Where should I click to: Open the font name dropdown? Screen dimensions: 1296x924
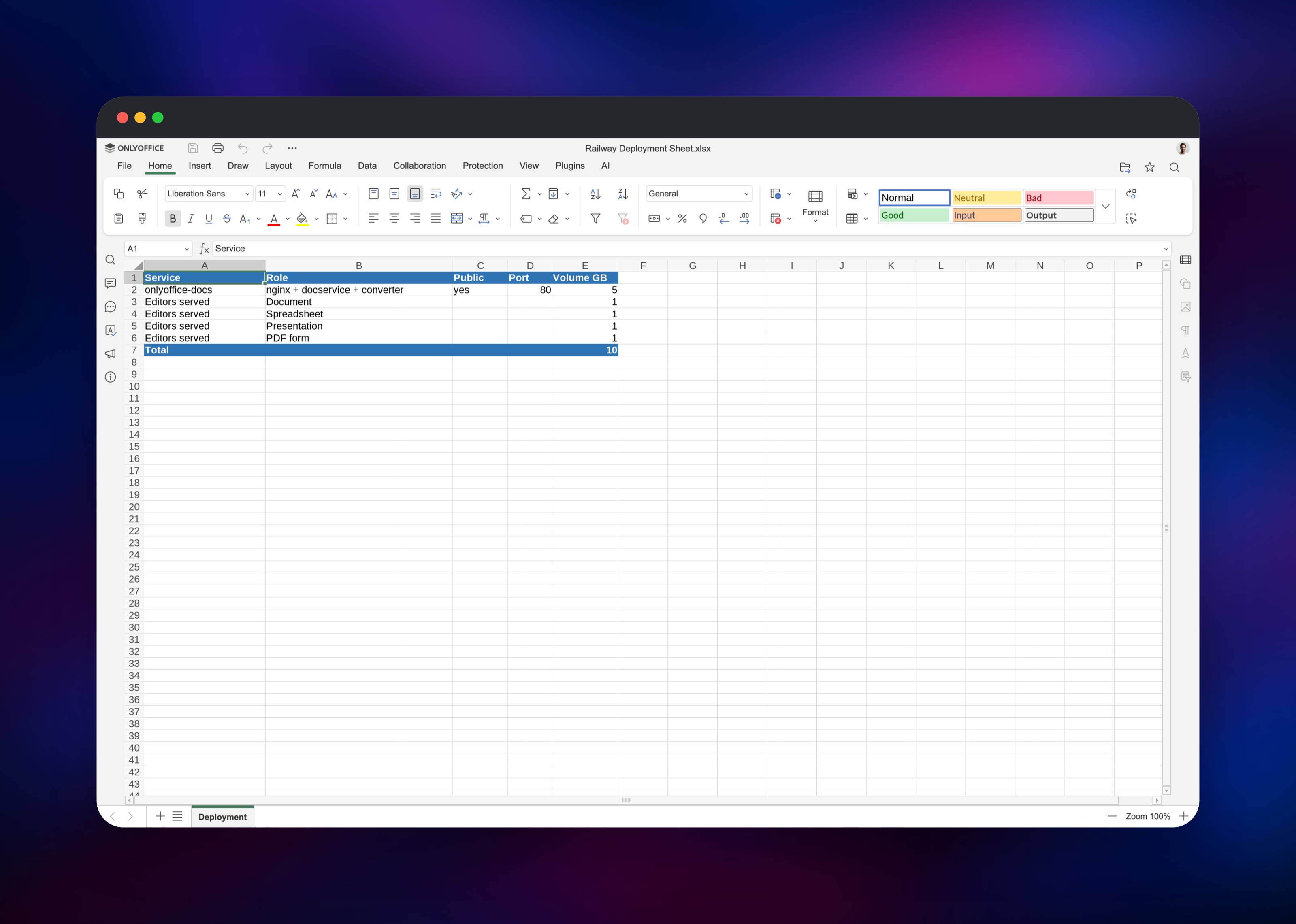[x=247, y=194]
